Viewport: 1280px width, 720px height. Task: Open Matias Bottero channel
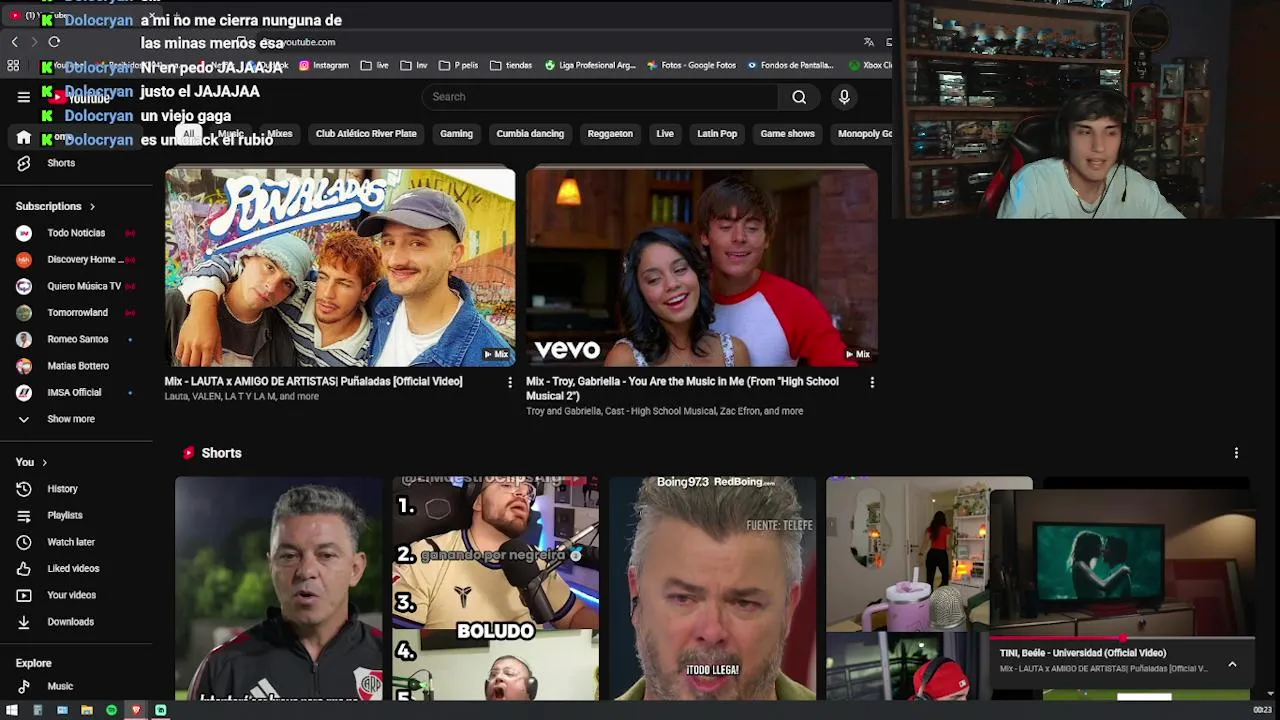click(76, 366)
